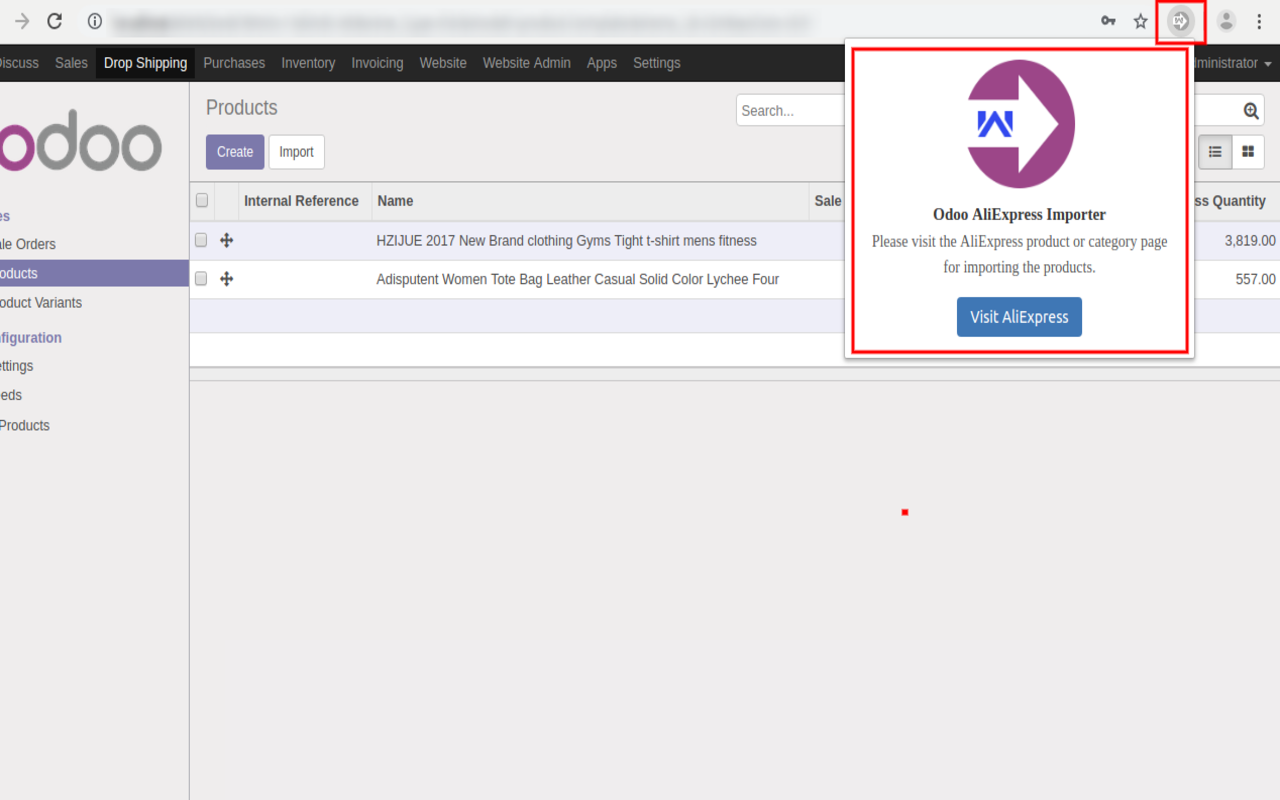Select the checkbox for the HZIJUE product row
Image resolution: width=1280 pixels, height=800 pixels.
click(201, 240)
